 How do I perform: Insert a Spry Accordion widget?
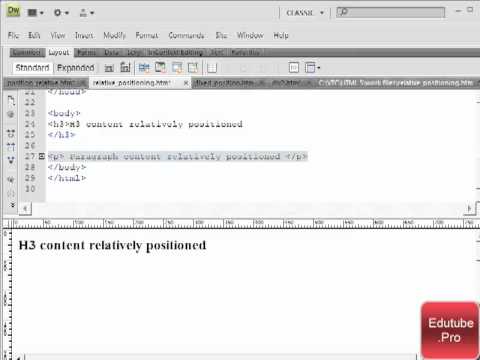click(177, 68)
